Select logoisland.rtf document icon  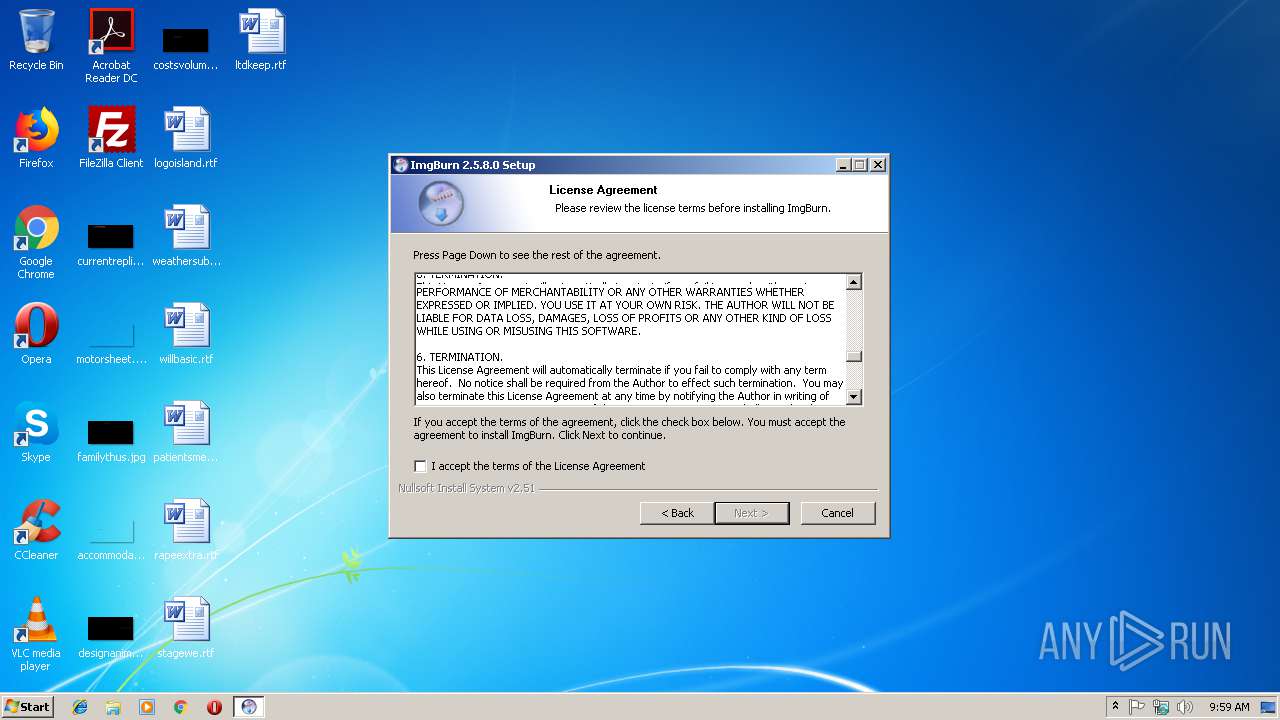click(x=186, y=138)
